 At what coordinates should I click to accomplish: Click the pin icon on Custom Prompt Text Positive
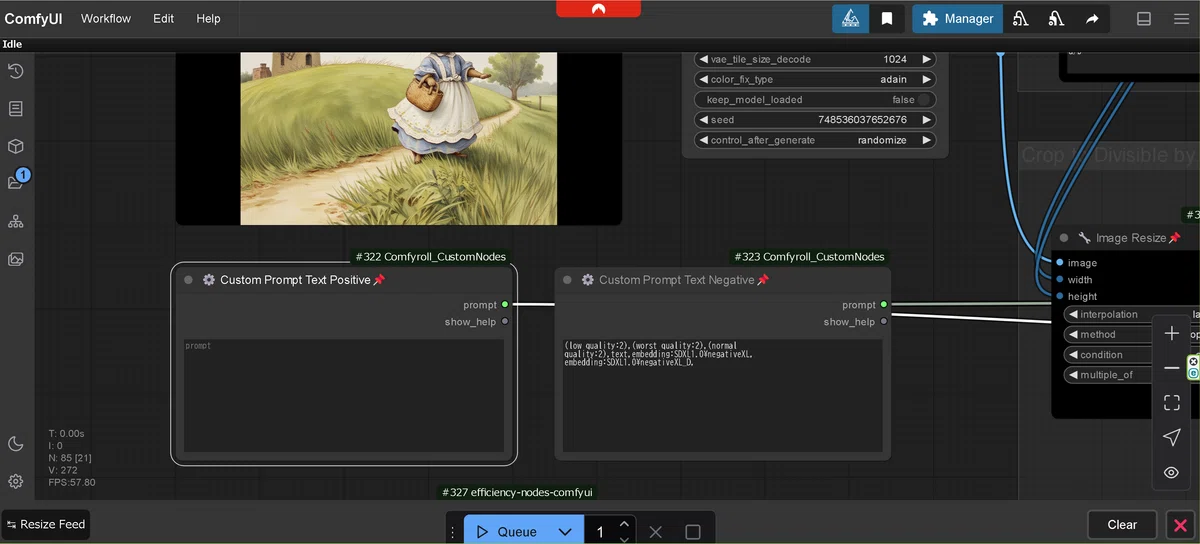coord(379,280)
